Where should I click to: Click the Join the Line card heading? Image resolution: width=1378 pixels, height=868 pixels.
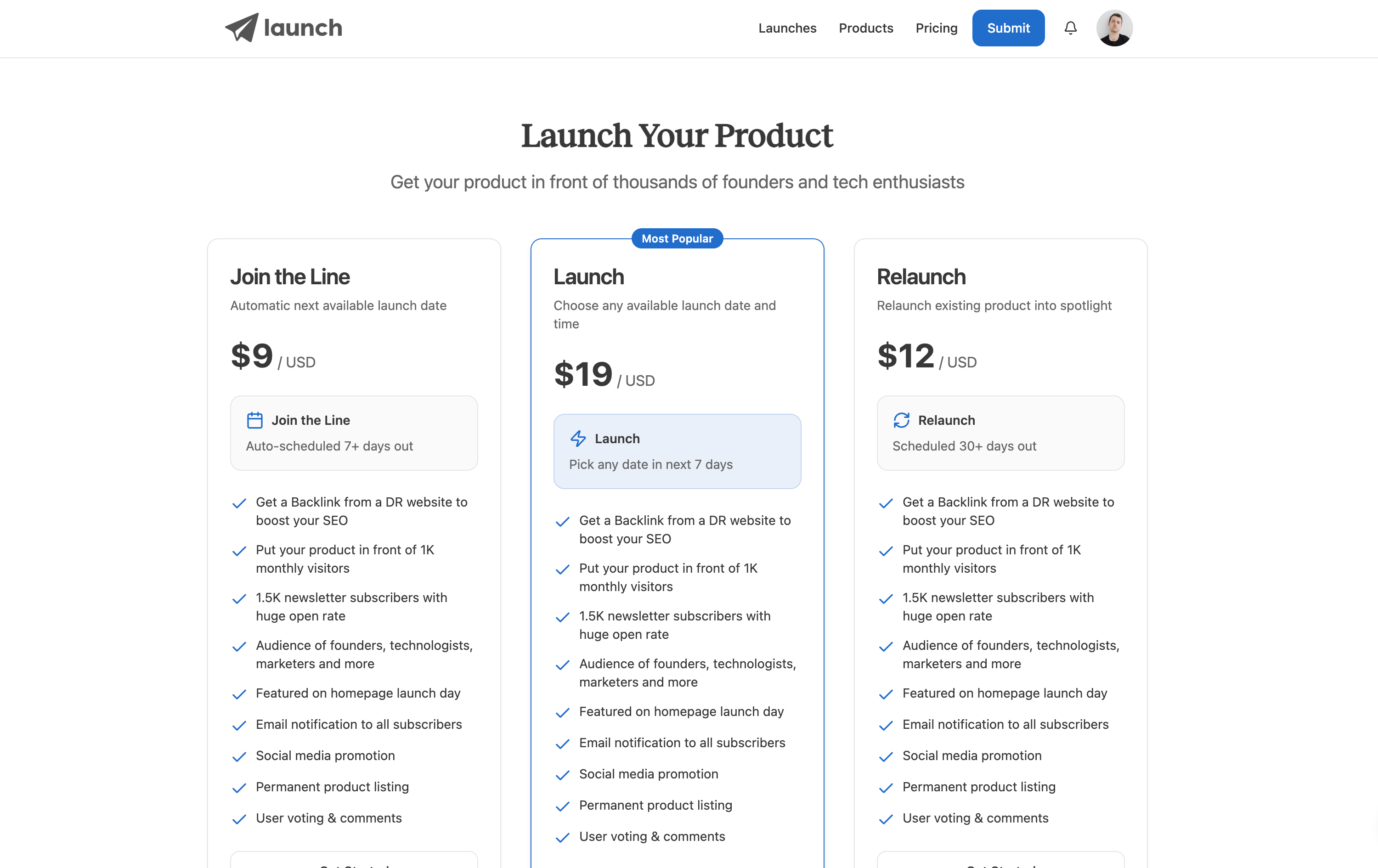point(289,277)
